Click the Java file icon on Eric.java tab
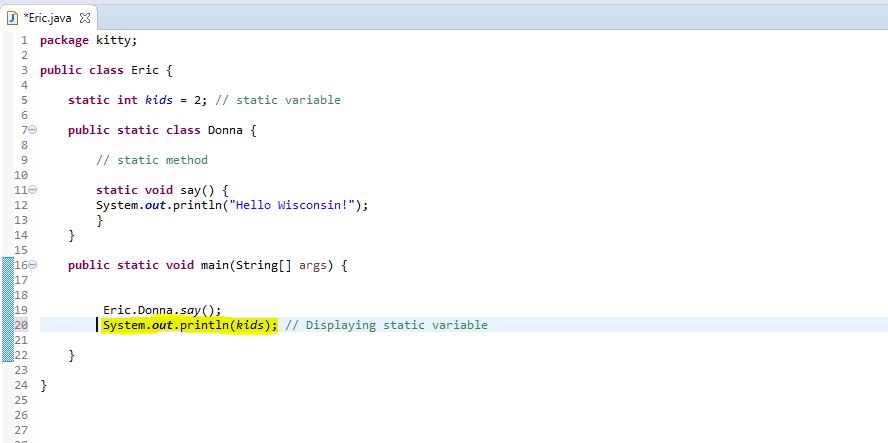 tap(12, 18)
